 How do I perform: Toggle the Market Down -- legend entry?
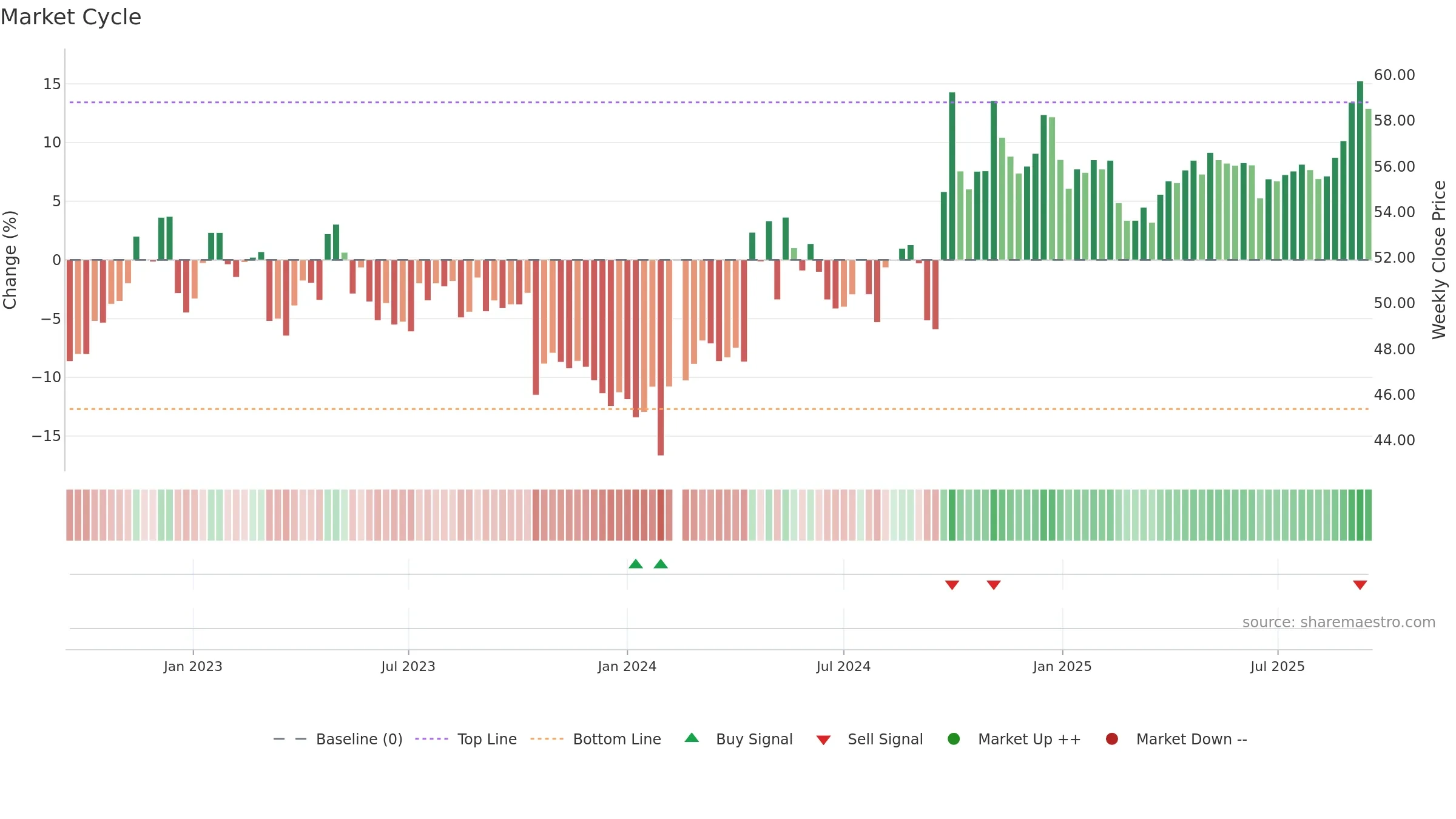pyautogui.click(x=1176, y=739)
